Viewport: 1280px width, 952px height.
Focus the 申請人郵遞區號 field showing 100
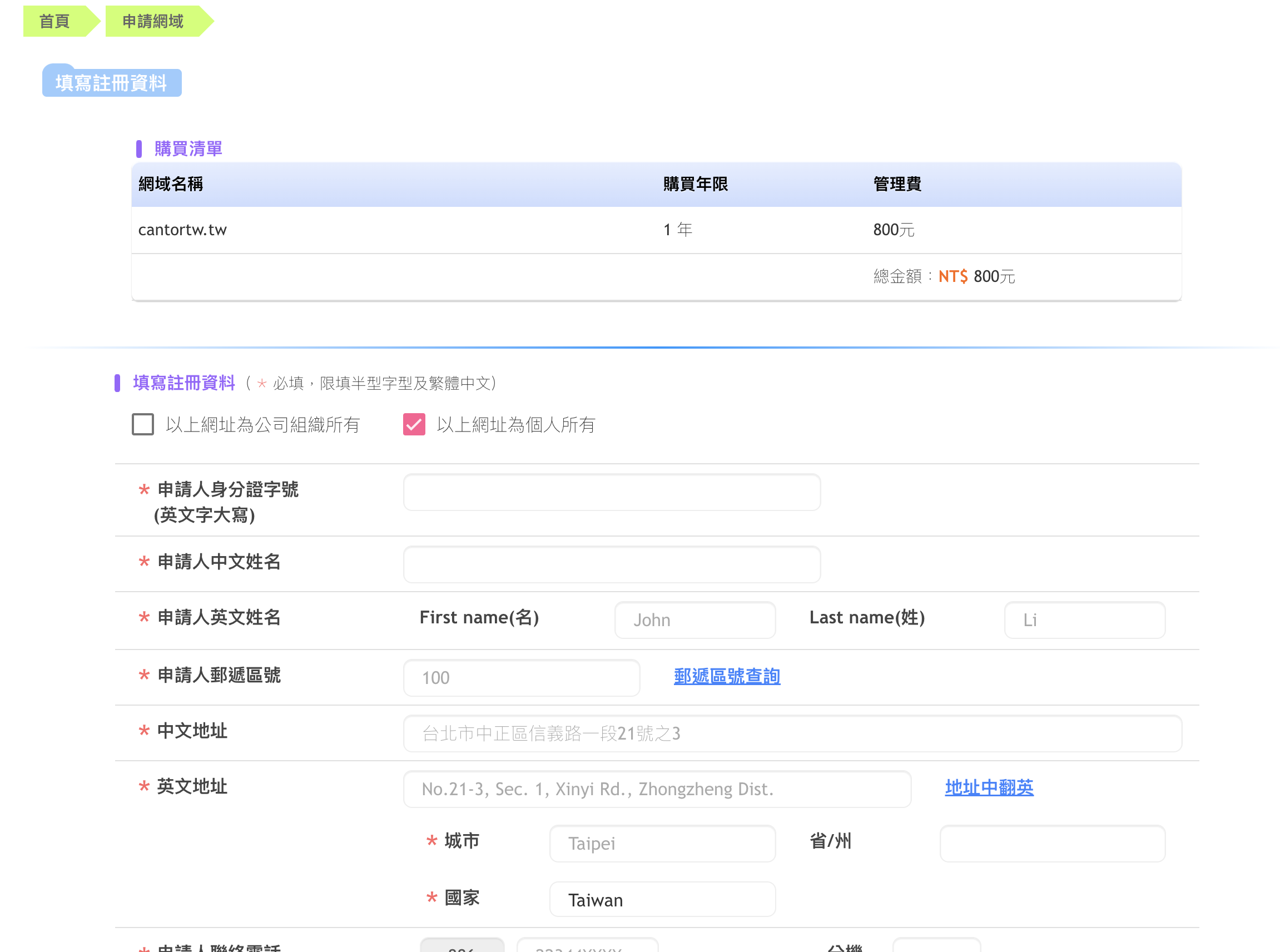(x=521, y=678)
